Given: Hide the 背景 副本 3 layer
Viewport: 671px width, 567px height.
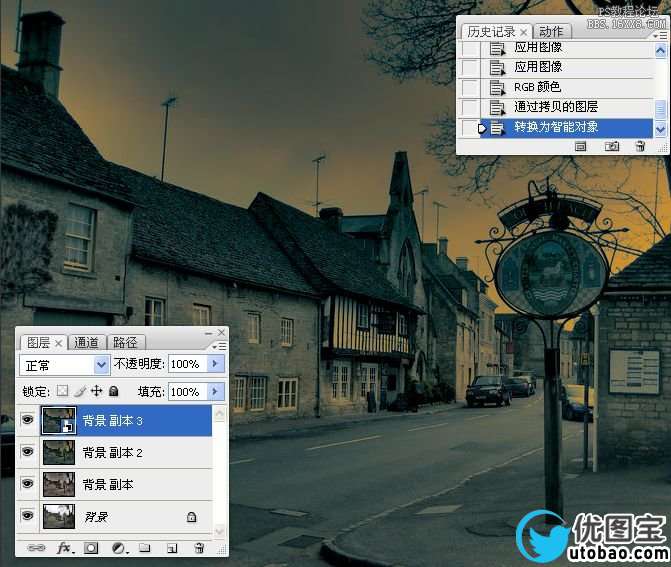Looking at the screenshot, I should pyautogui.click(x=26, y=422).
